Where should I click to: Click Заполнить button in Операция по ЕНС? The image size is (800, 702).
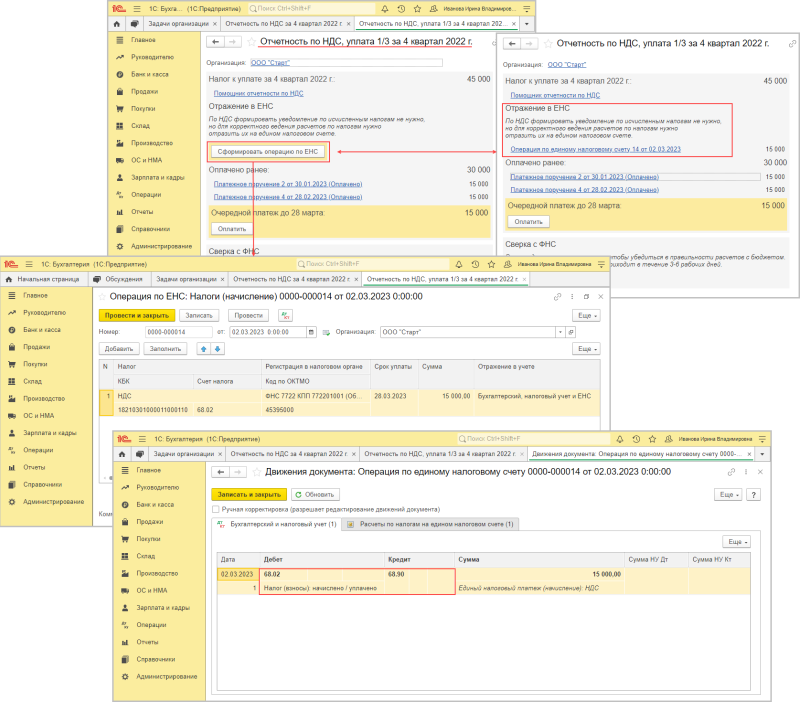pos(165,349)
